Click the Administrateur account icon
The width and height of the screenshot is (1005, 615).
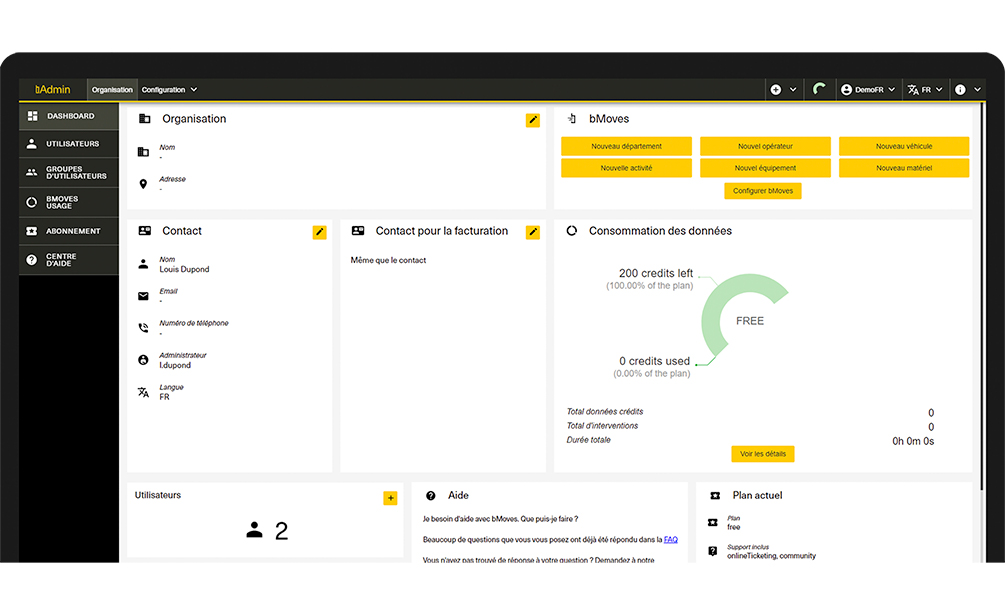[144, 360]
